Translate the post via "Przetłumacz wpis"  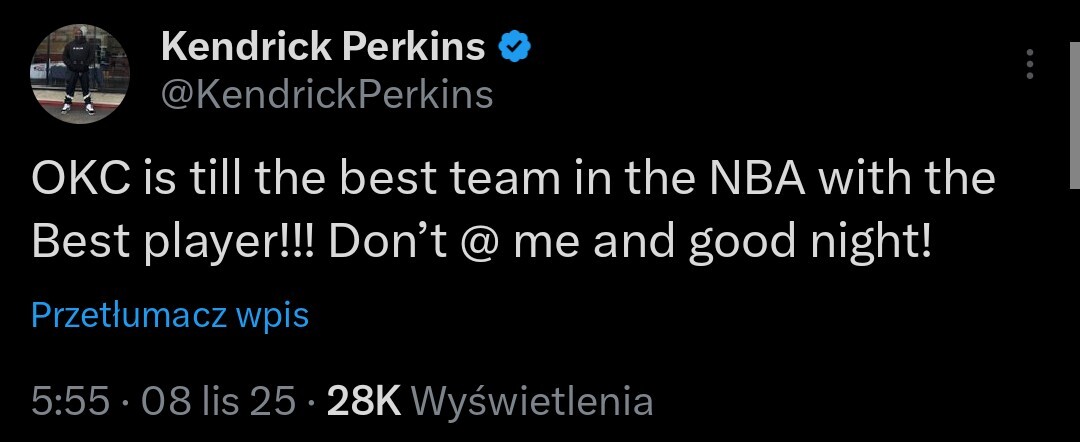pos(170,316)
